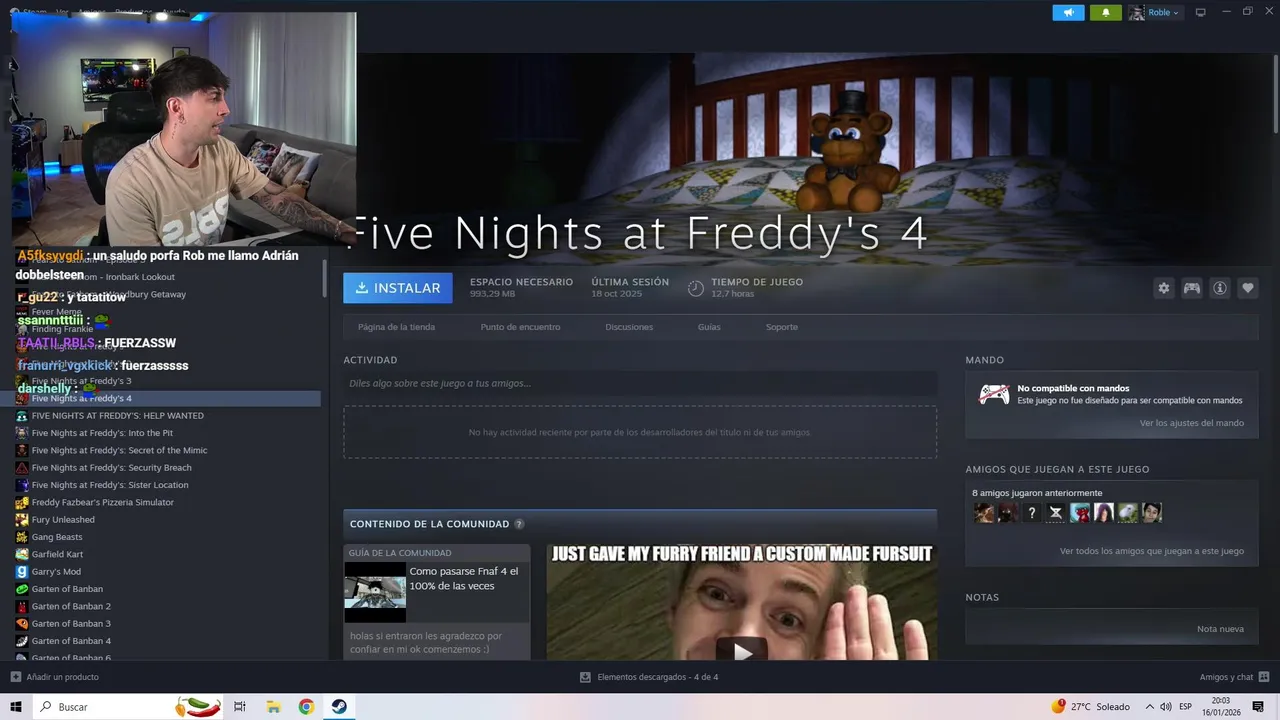This screenshot has width=1280, height=720.
Task: Switch to Big Picture mode via monitor icon
Action: (x=1201, y=12)
